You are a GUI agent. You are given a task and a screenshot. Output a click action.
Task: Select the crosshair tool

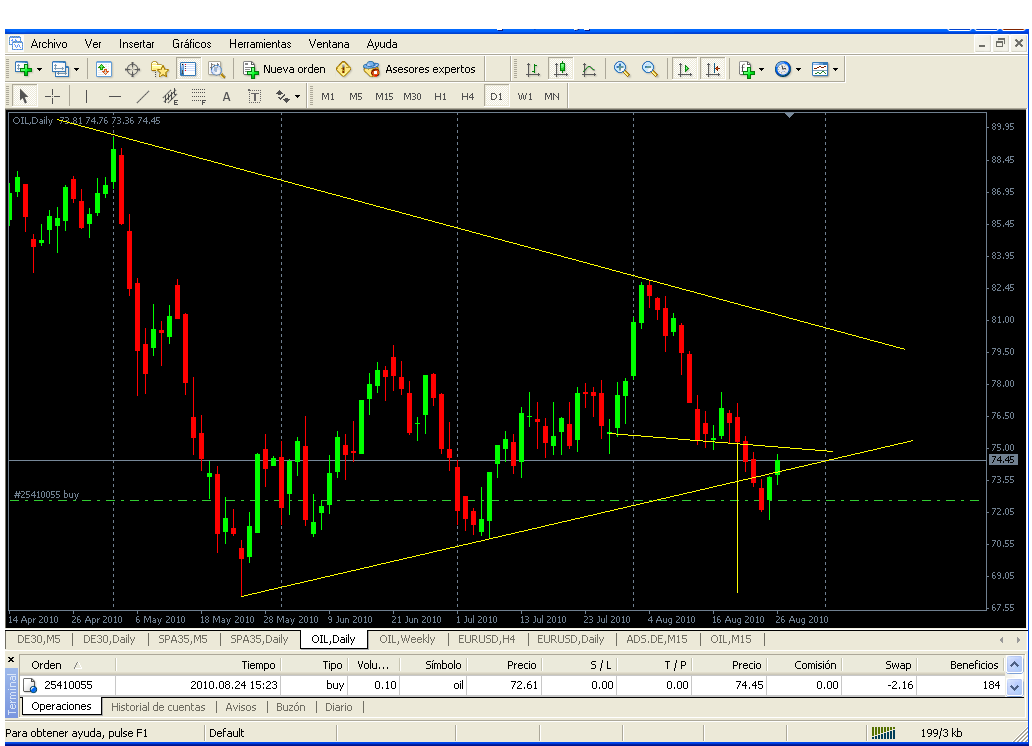click(53, 97)
